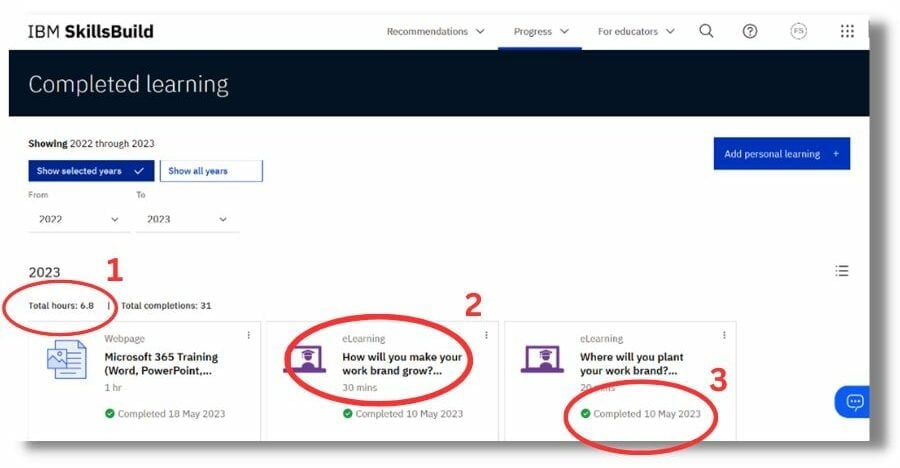The height and width of the screenshot is (468, 900).
Task: Toggle Show all years option
Action: (211, 171)
